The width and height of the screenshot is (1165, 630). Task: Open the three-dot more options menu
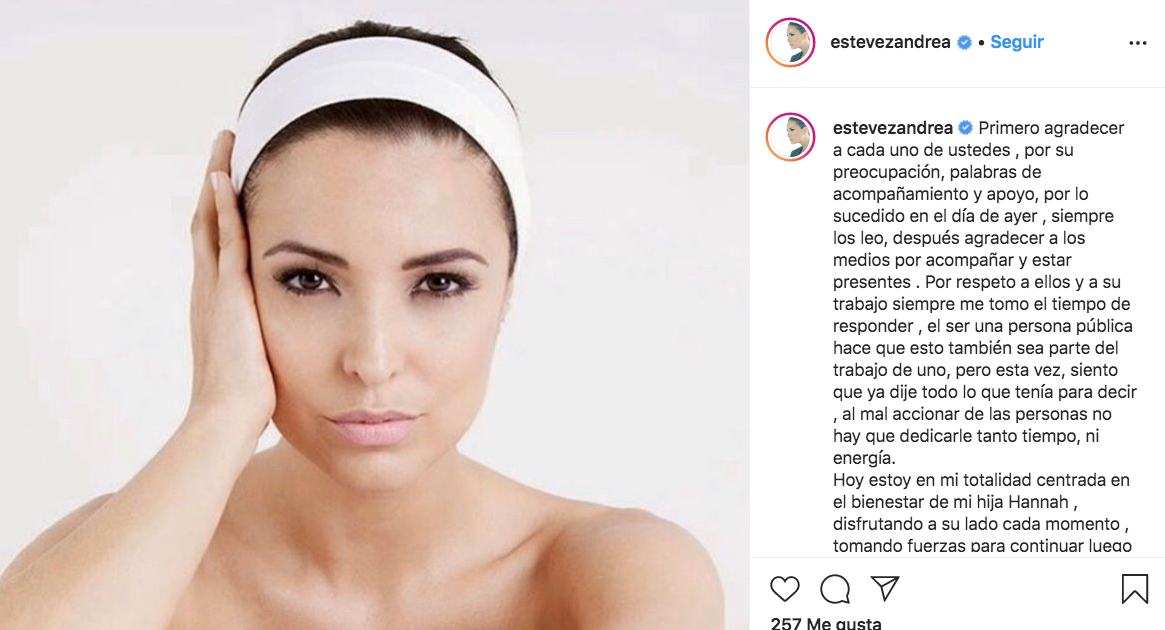click(x=1138, y=43)
